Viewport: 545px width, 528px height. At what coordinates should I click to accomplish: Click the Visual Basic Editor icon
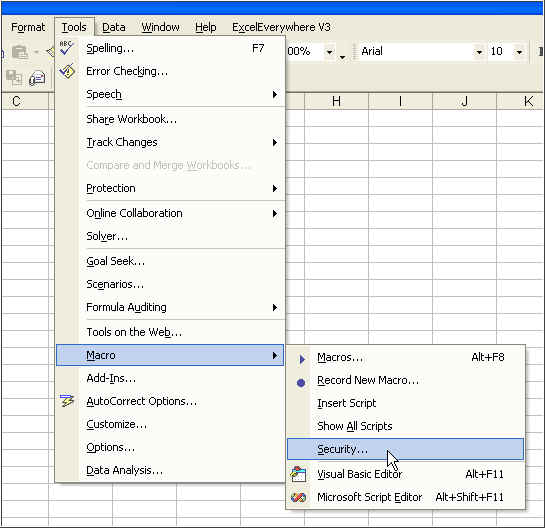[299, 474]
